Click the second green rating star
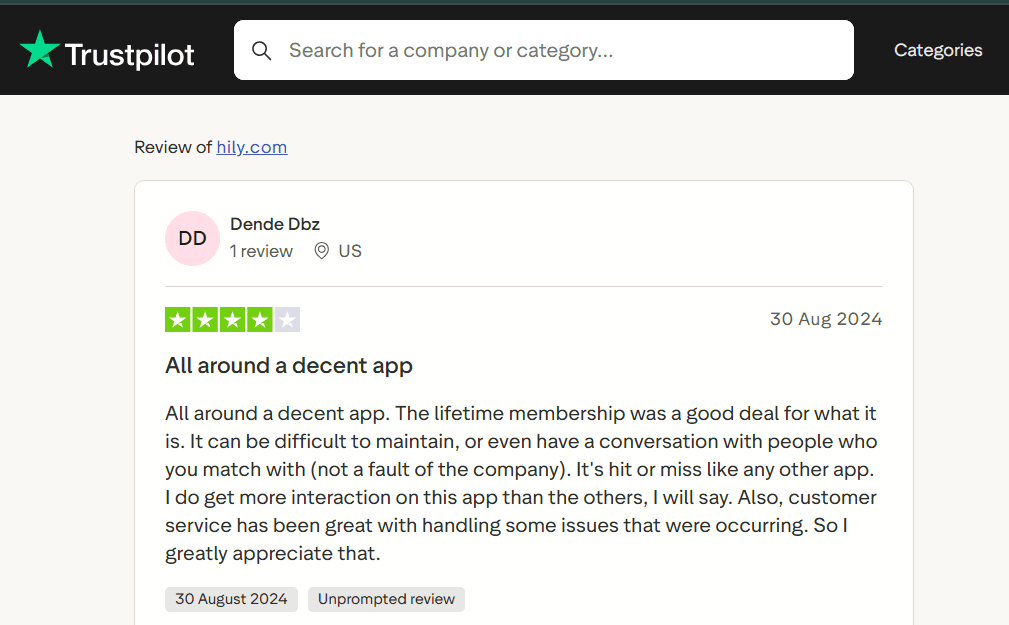Viewport: 1009px width, 625px height. tap(205, 320)
